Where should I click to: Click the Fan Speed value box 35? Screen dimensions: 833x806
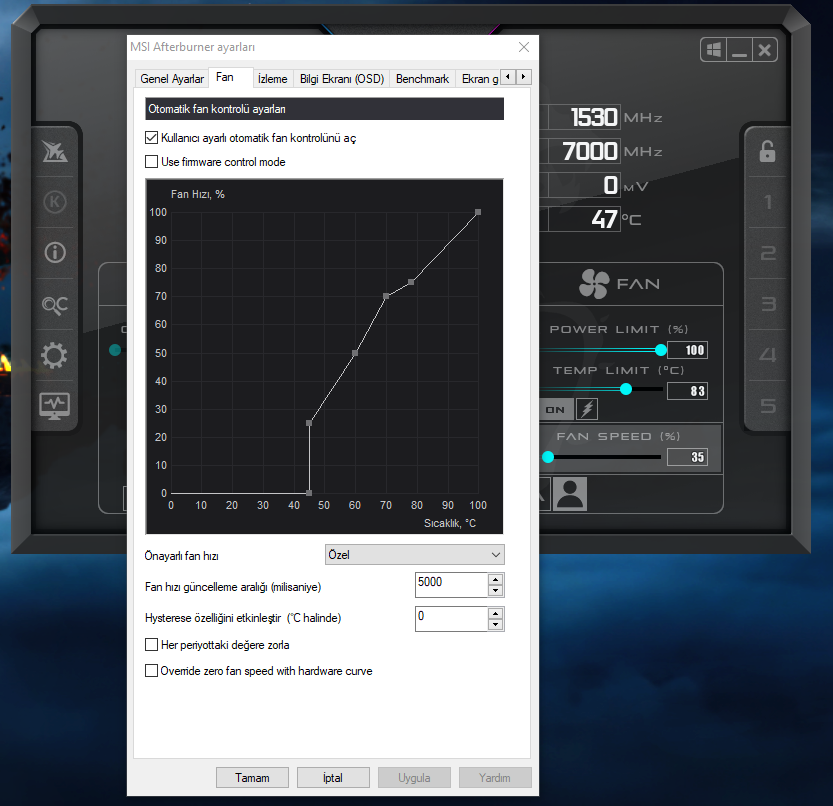(687, 457)
